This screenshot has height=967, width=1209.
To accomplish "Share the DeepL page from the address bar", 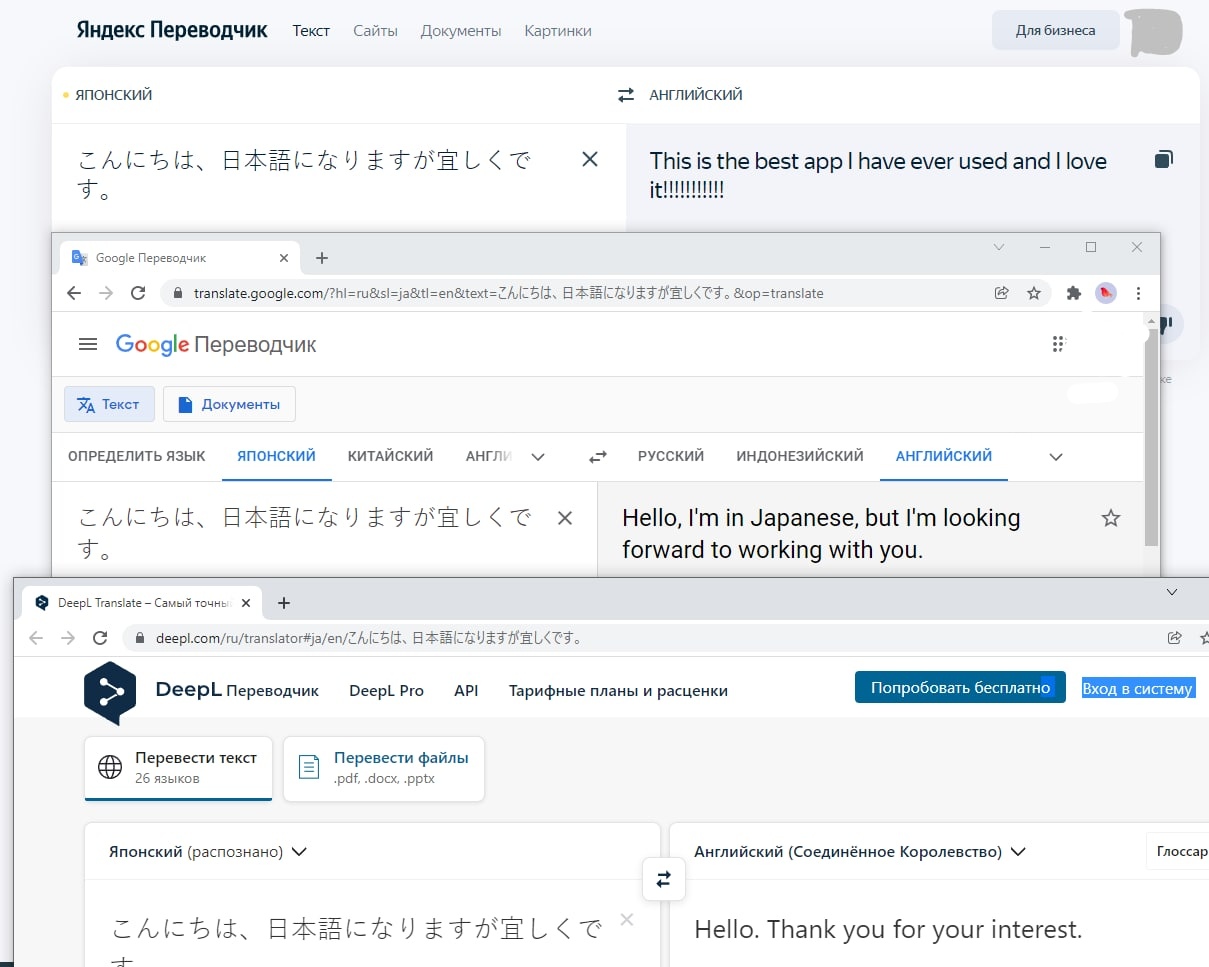I will 1175,638.
